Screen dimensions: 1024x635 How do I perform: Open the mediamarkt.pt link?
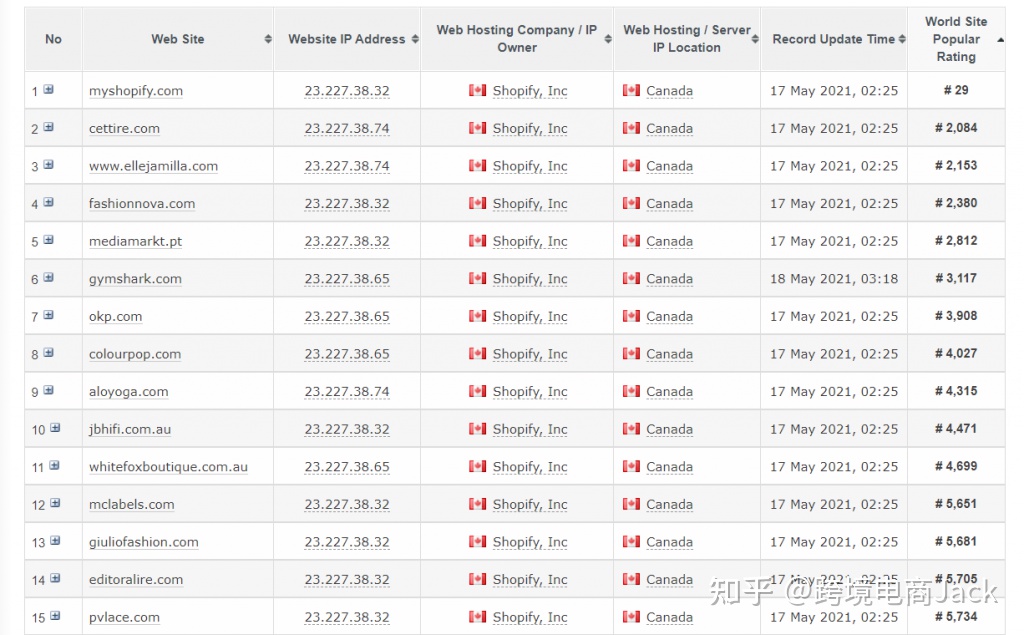click(x=135, y=241)
